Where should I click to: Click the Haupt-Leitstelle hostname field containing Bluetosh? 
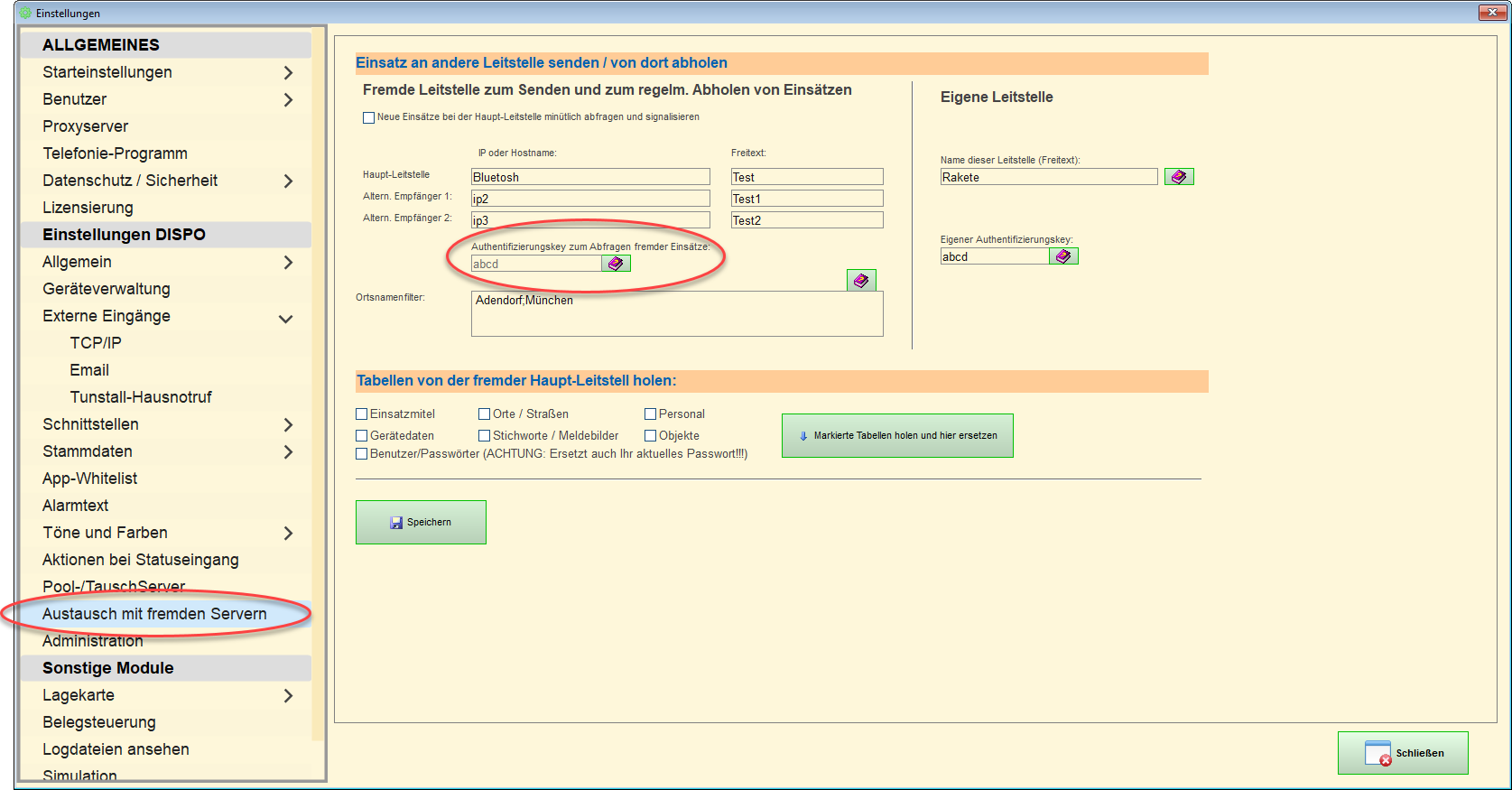click(590, 177)
